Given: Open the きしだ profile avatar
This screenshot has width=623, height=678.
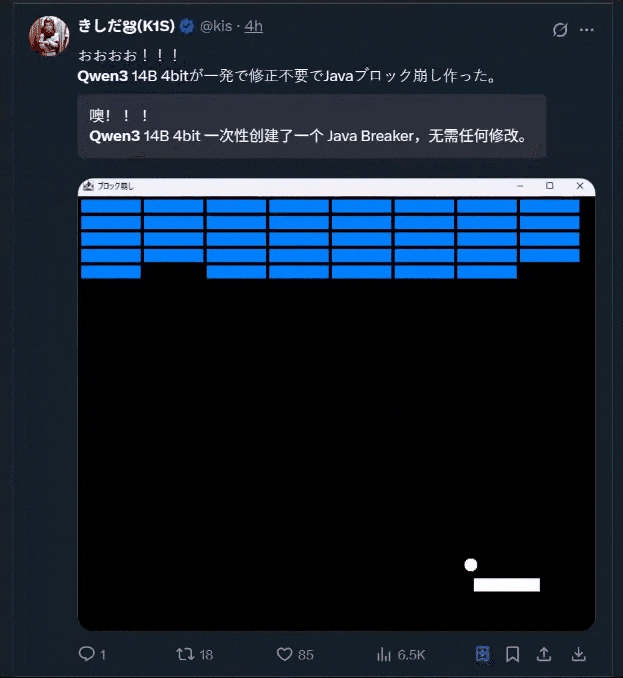Looking at the screenshot, I should (49, 36).
